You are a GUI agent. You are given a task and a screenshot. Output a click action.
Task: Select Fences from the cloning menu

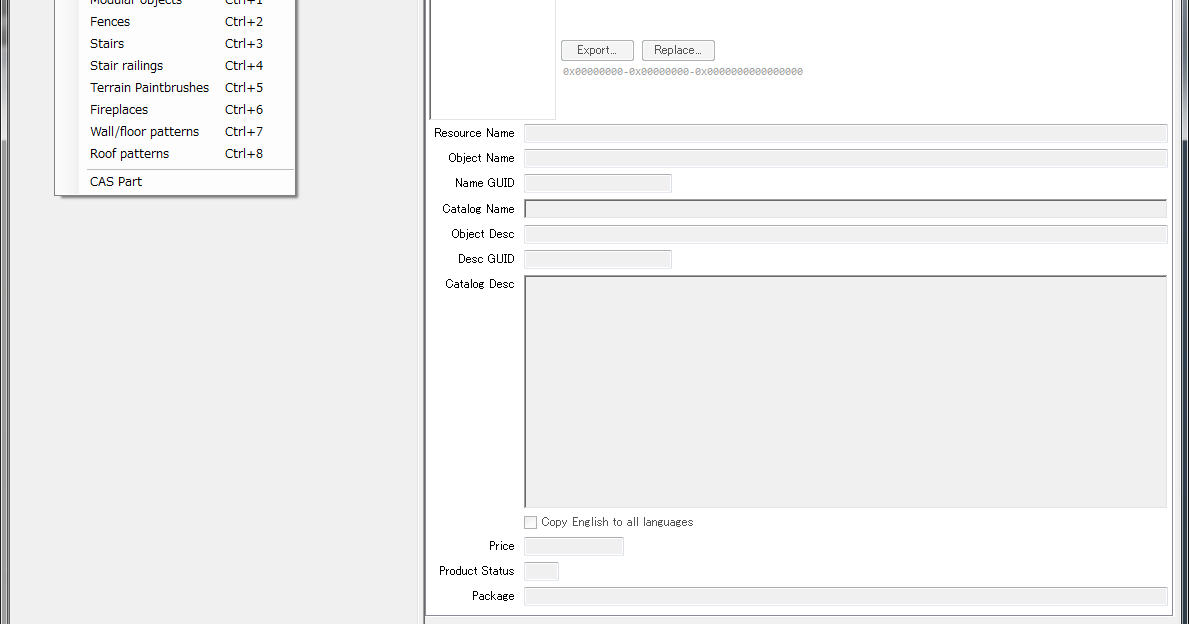109,21
